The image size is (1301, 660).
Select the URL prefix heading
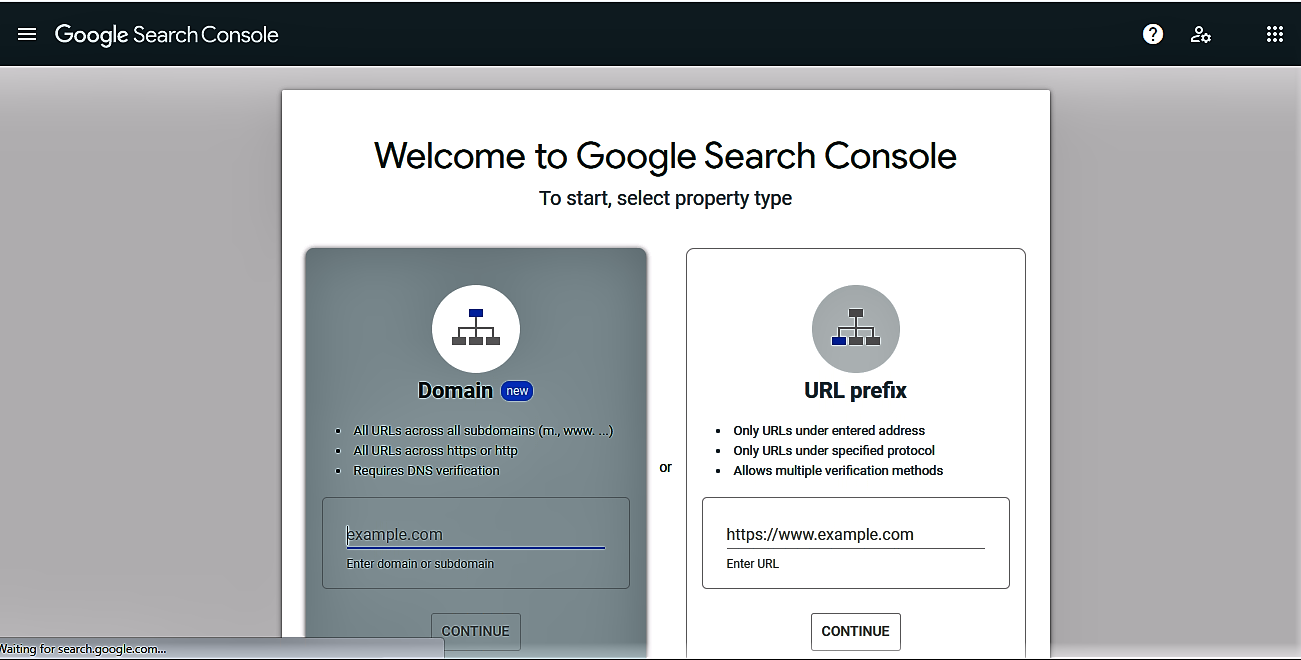(856, 390)
